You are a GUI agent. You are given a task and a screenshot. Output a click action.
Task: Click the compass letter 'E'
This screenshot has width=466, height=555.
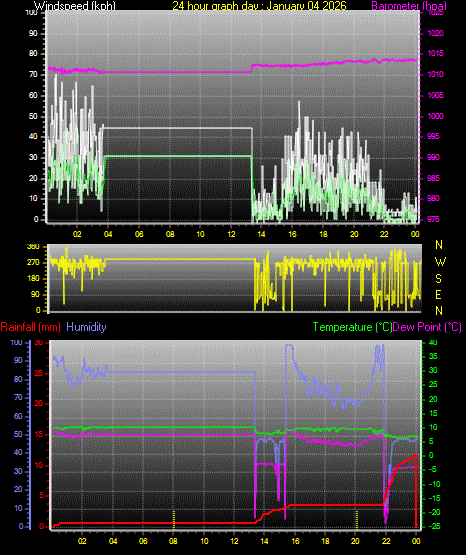point(438,295)
